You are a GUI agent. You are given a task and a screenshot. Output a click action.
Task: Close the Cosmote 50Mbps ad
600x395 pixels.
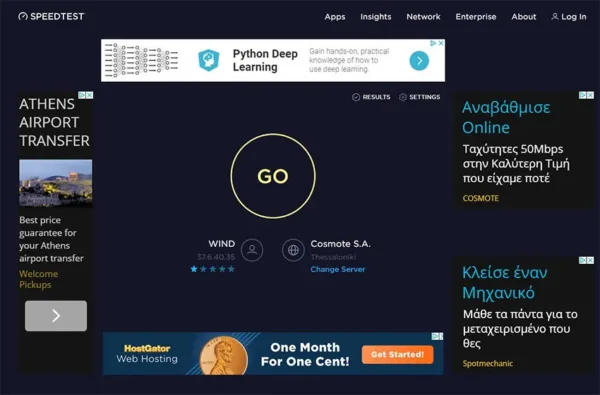(x=590, y=95)
